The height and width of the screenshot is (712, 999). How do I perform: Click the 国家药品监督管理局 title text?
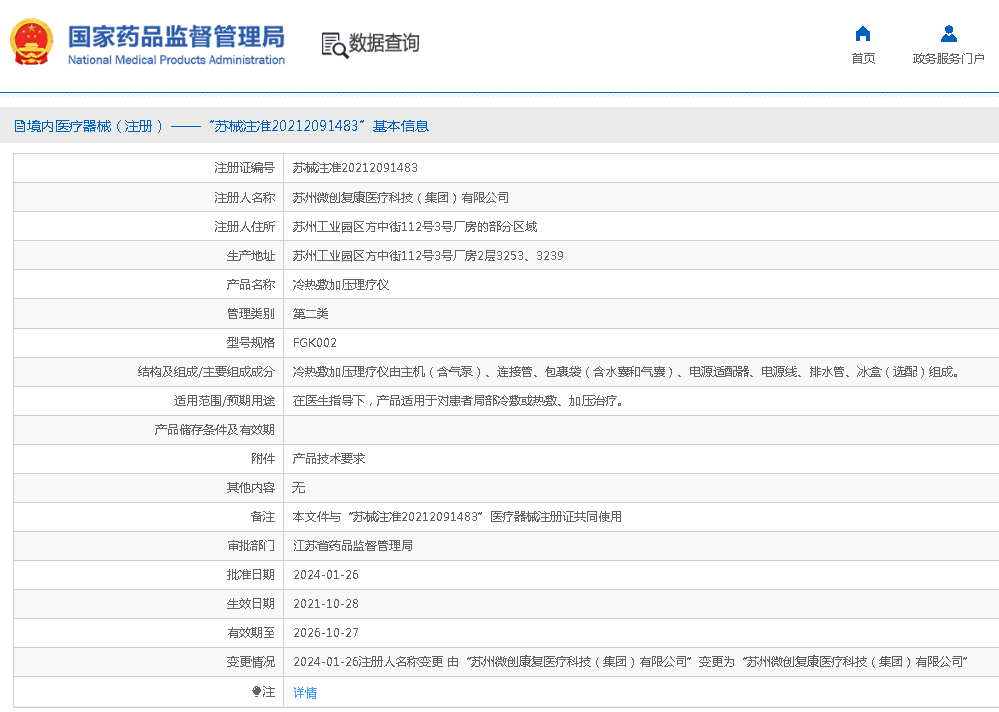coord(176,35)
